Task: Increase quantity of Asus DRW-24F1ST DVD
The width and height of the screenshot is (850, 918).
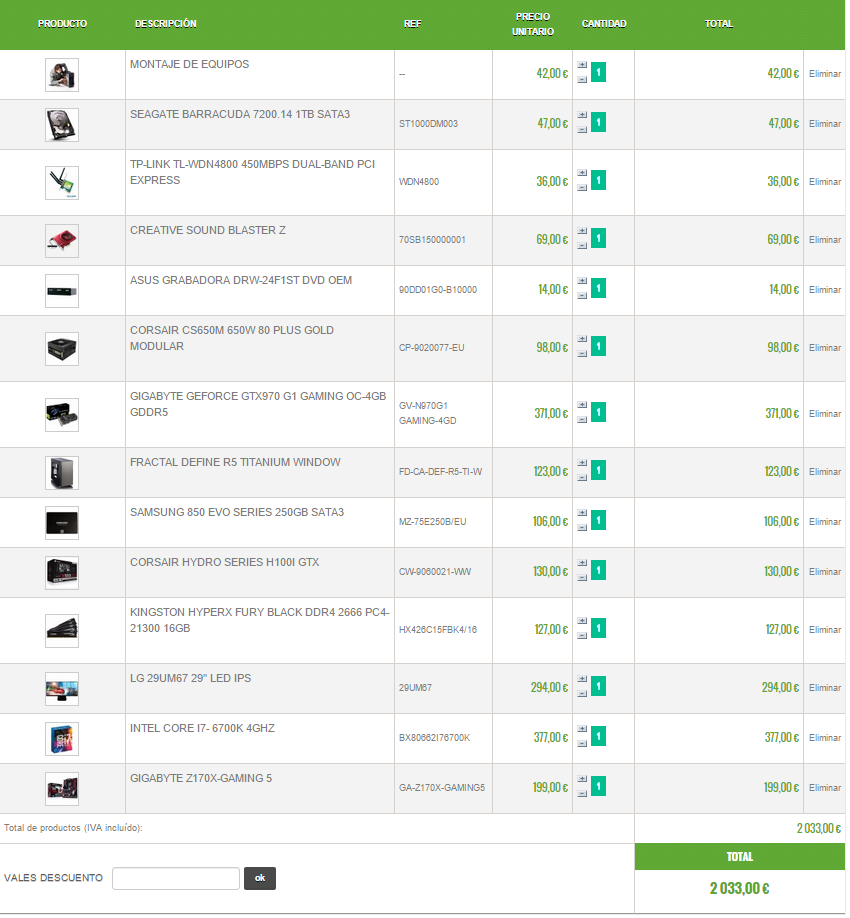Action: pos(582,281)
